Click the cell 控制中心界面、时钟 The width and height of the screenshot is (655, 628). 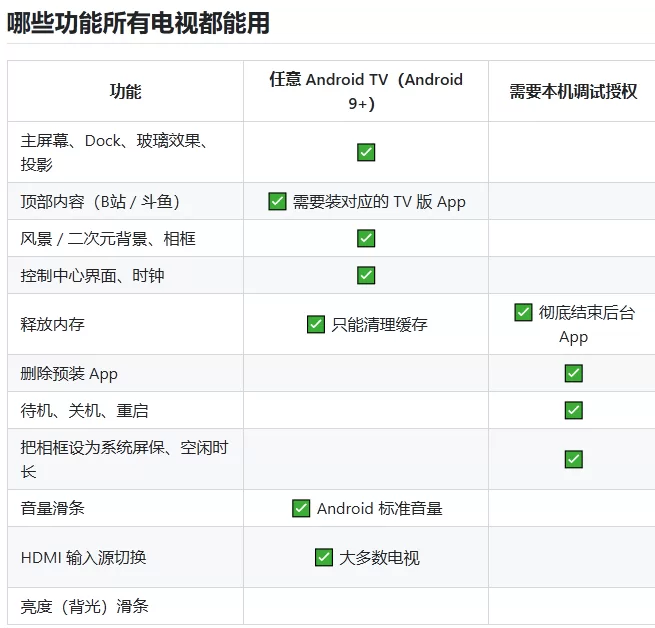click(x=125, y=275)
